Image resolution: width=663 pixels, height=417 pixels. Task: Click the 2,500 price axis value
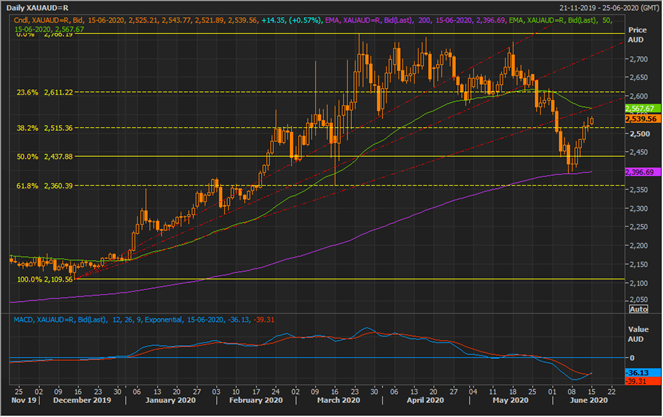point(639,134)
